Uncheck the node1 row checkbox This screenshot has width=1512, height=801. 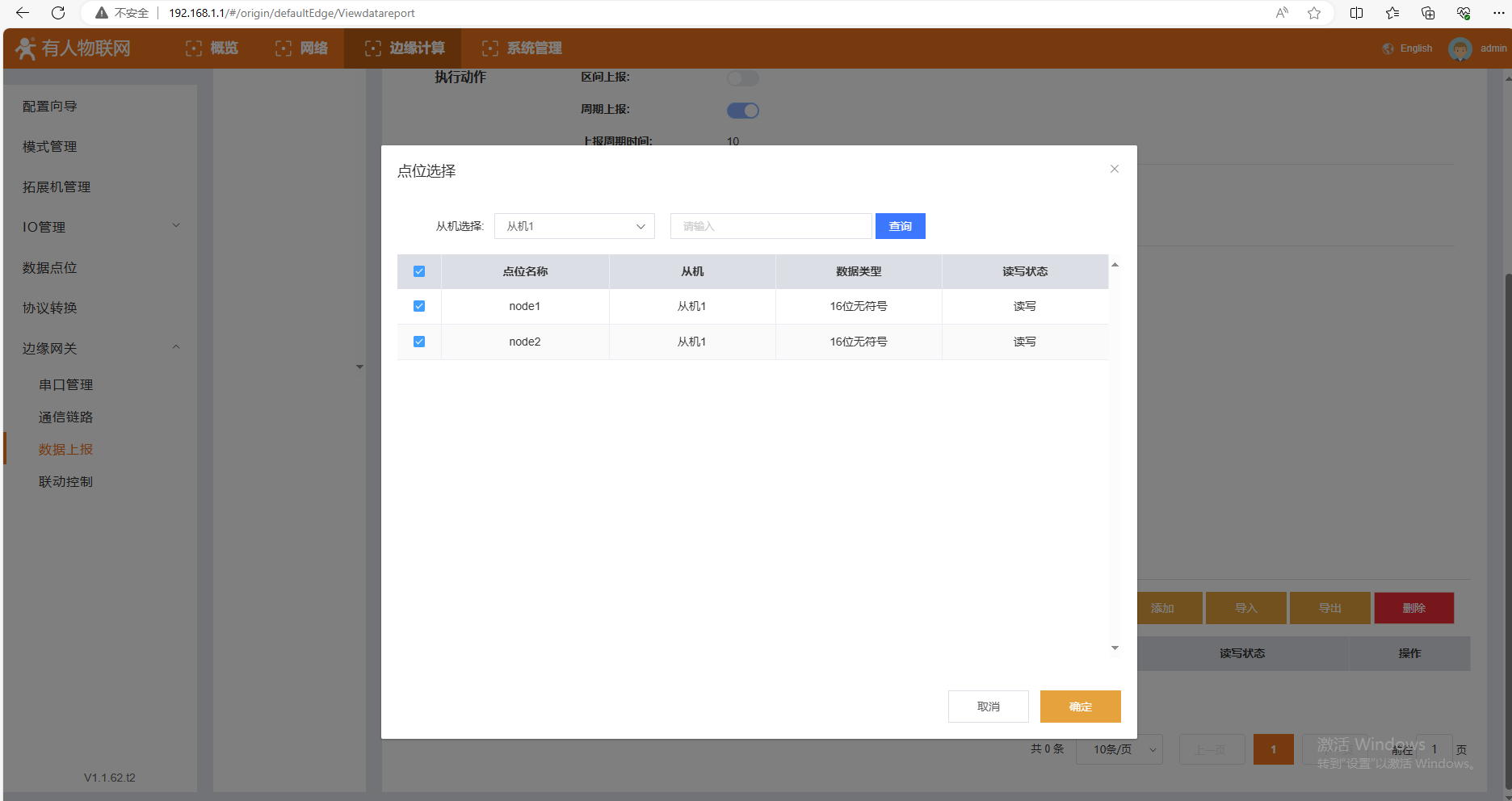point(419,306)
